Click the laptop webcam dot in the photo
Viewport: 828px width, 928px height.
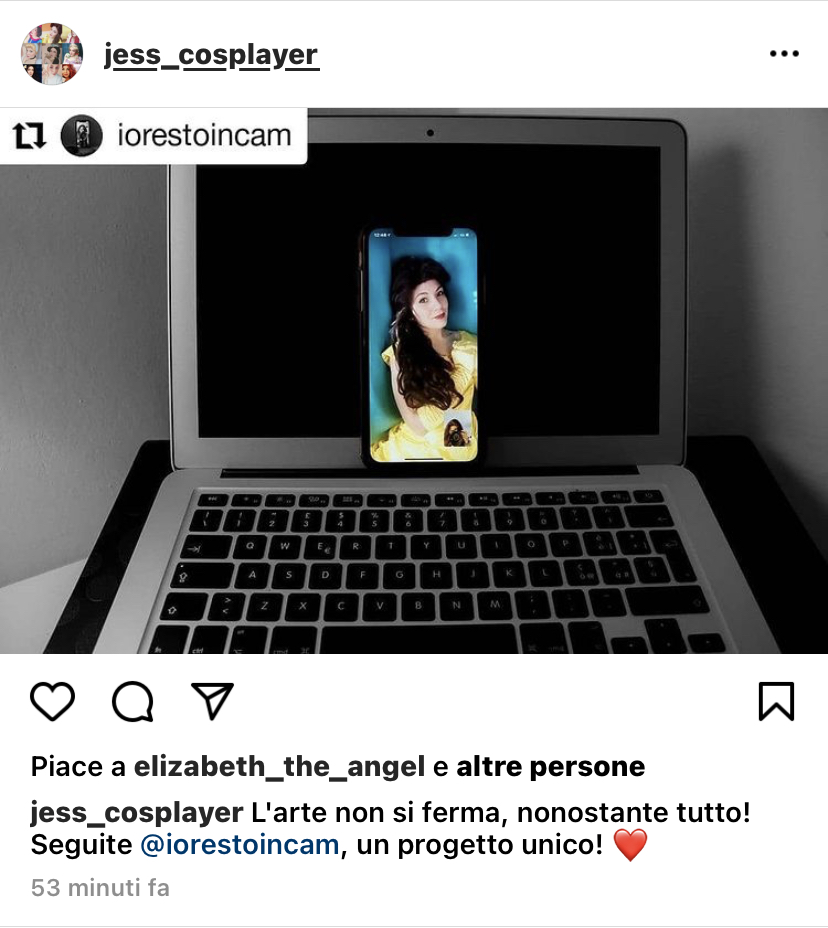click(x=430, y=133)
